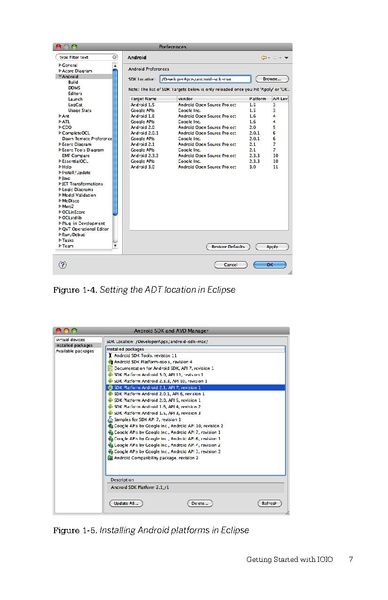Click the Samples for SDK API 7 icon
This screenshot has width=388, height=600.
click(110, 419)
